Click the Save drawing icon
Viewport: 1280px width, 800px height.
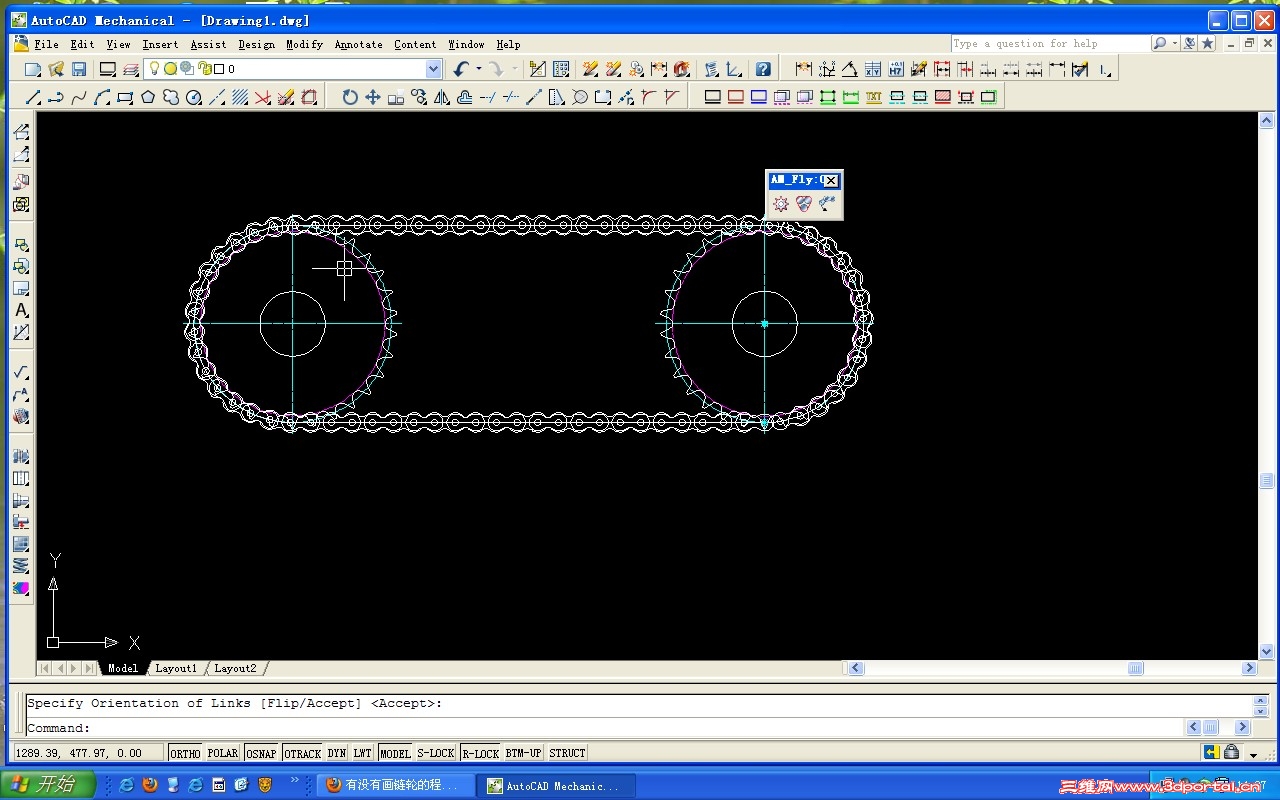click(79, 69)
